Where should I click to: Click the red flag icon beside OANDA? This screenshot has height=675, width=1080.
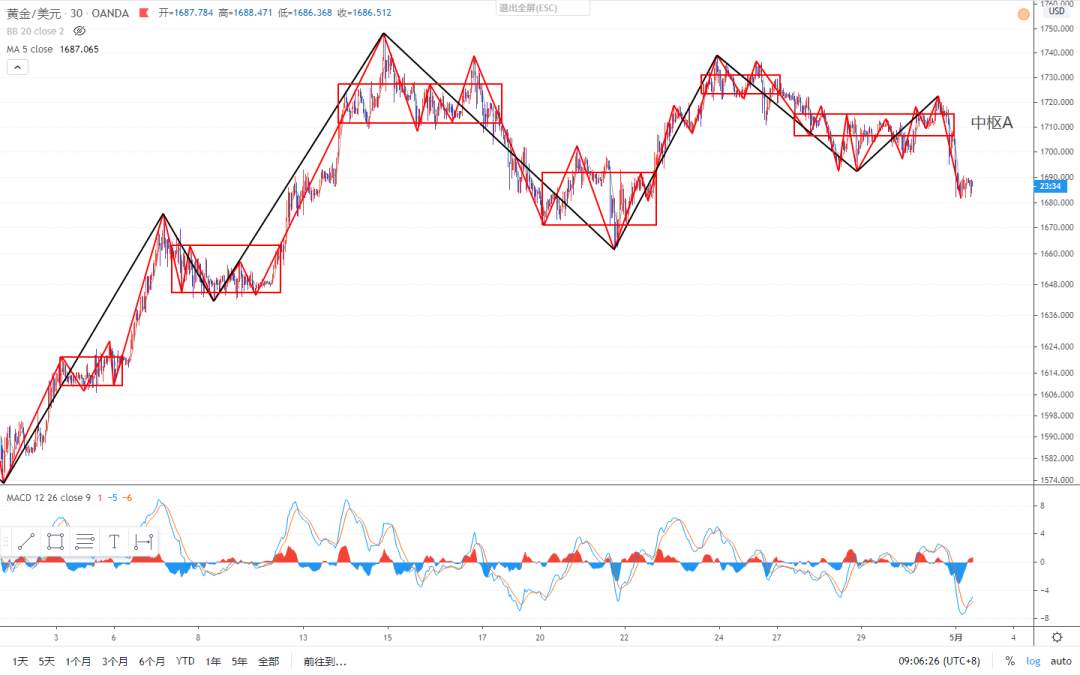pyautogui.click(x=143, y=12)
